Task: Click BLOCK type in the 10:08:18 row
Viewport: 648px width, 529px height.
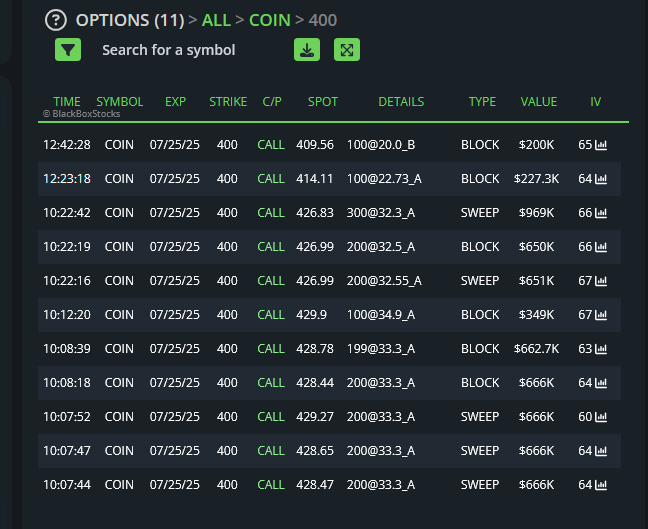Action: [x=480, y=383]
